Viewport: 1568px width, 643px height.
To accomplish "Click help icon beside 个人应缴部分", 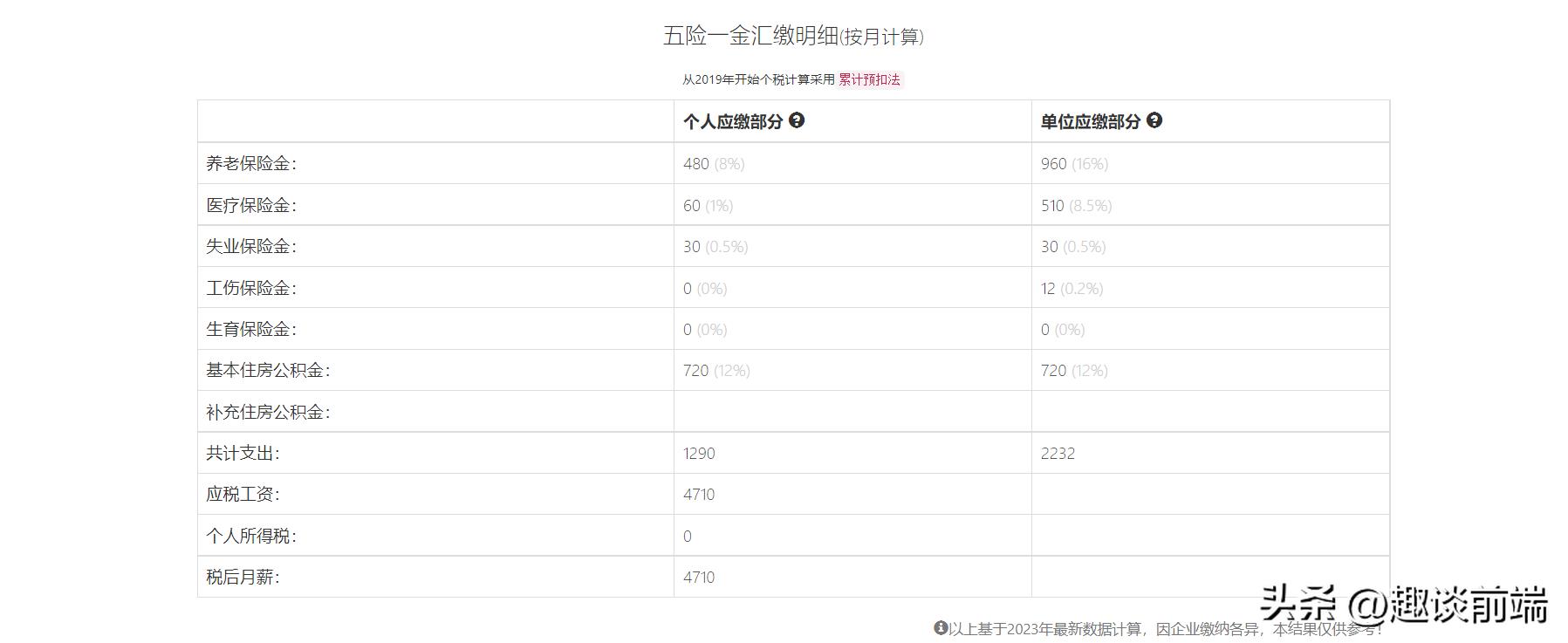I will coord(796,120).
